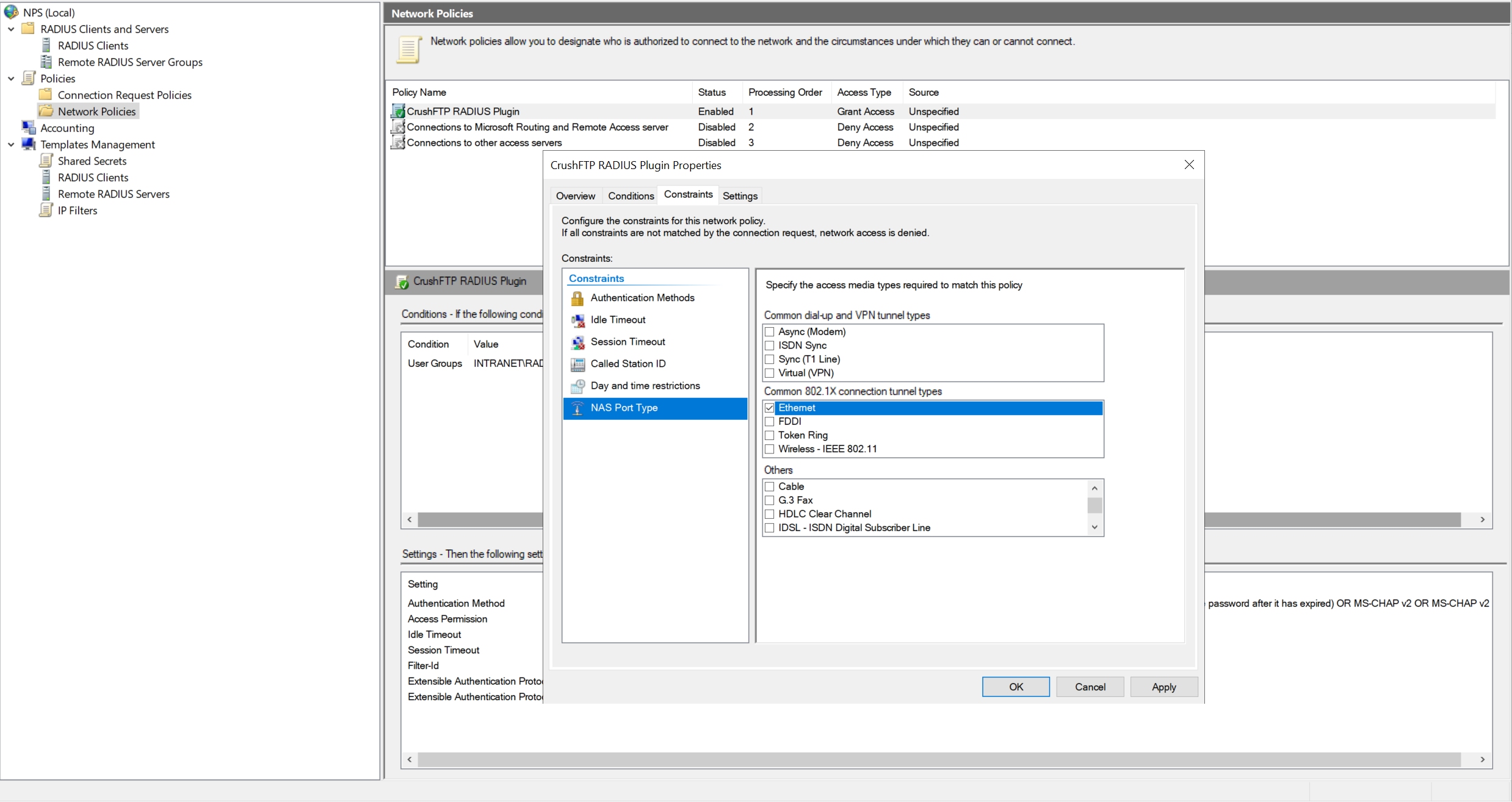The height and width of the screenshot is (802, 1512).
Task: Click the Shared Secrets template icon
Action: click(x=46, y=161)
